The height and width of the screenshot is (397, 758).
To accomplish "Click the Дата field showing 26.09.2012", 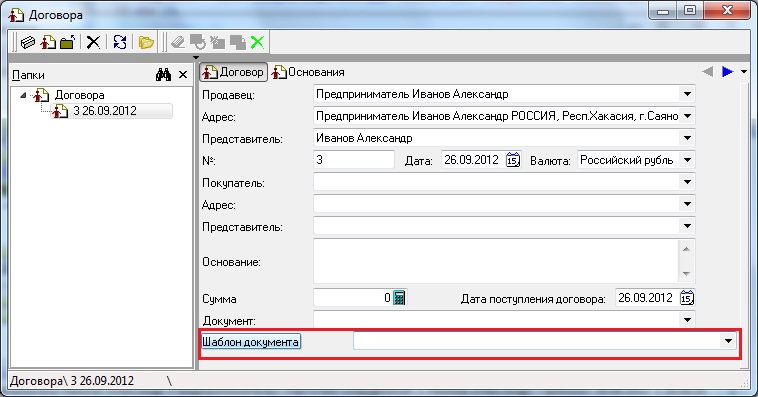I will point(473,160).
